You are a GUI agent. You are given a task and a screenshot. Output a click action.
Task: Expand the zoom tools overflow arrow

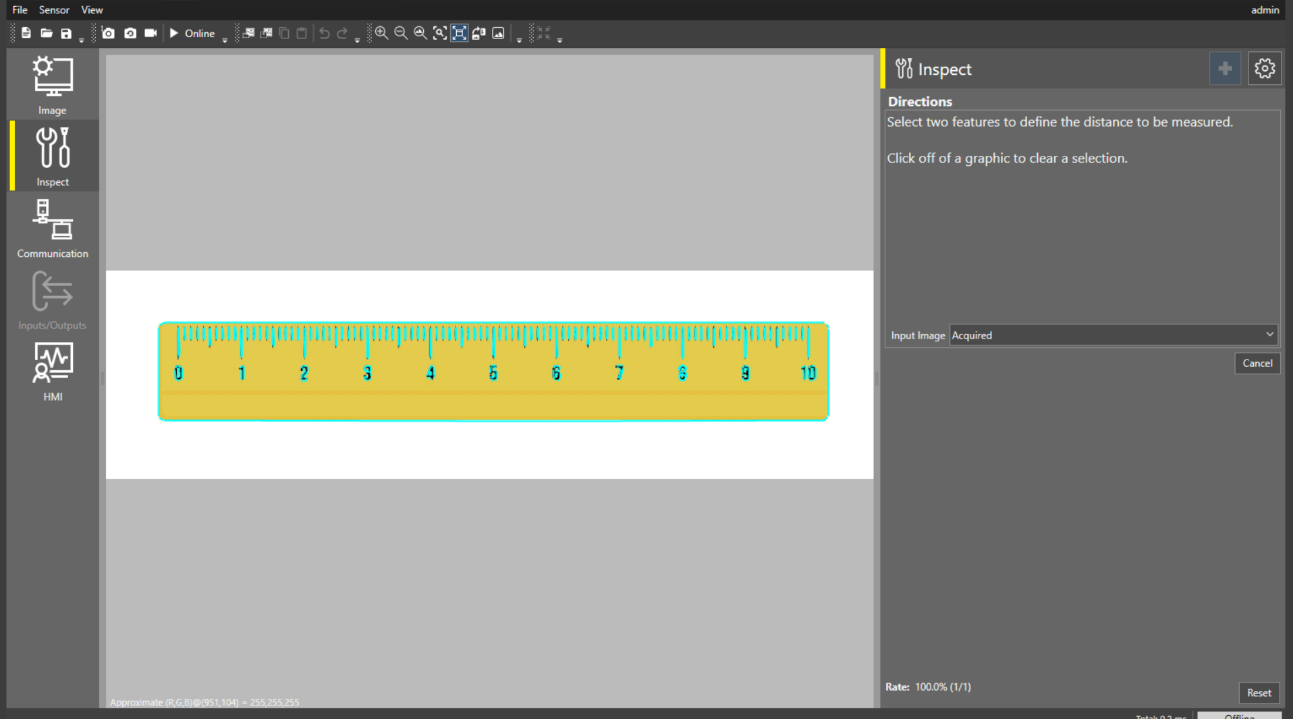tap(519, 39)
